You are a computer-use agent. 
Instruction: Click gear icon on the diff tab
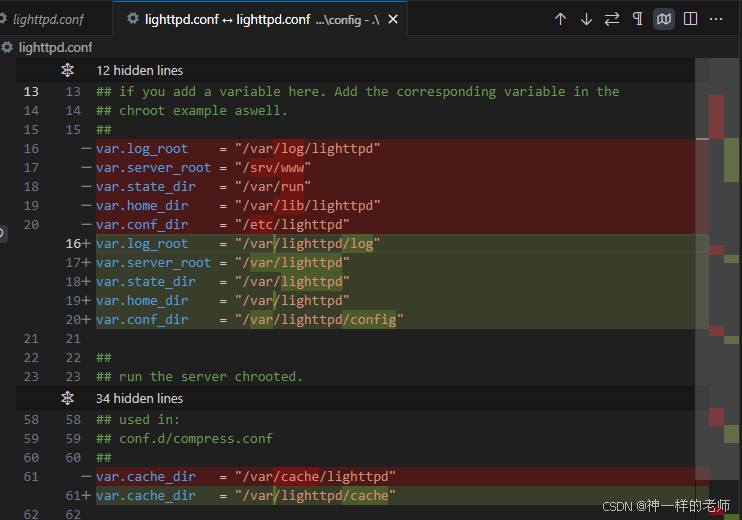pos(133,19)
